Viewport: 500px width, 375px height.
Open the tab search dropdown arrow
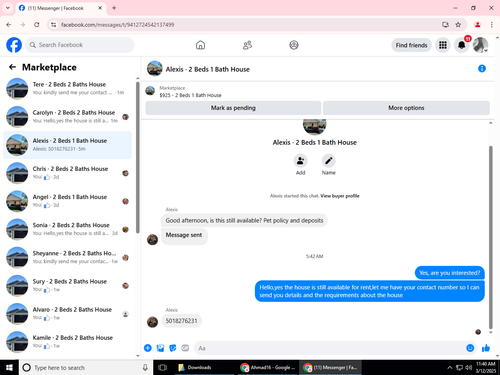[8, 8]
